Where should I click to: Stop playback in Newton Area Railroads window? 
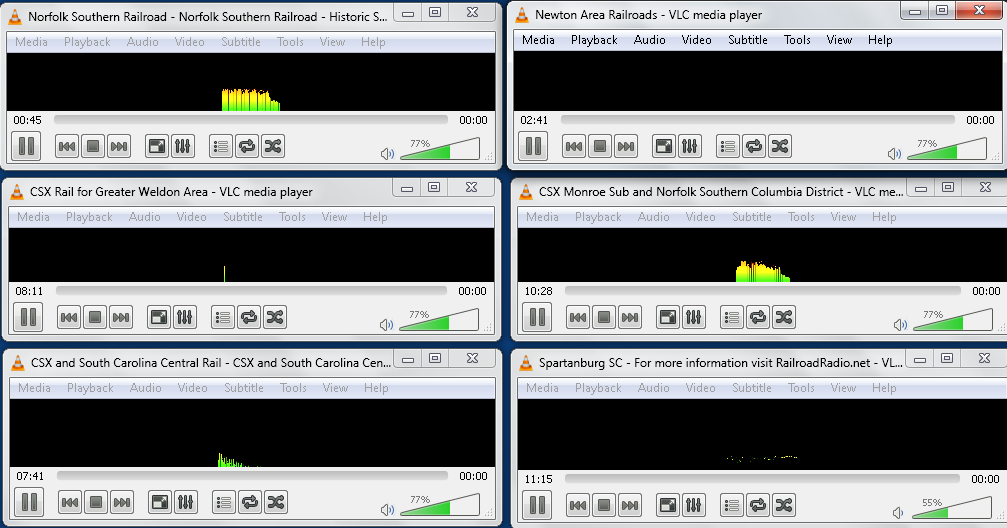[600, 146]
